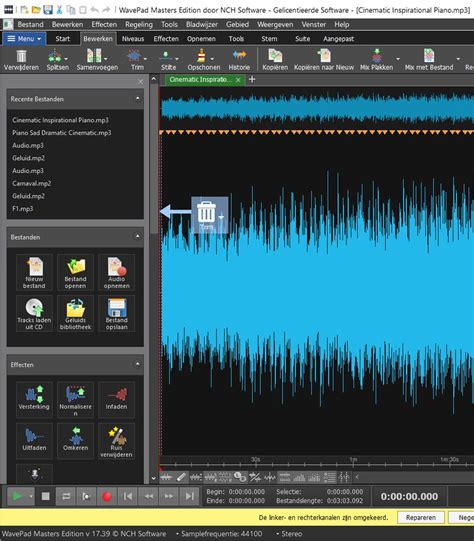Screen dimensions: 474x541
Task: Toggle loop playback button
Action: (x=66, y=496)
